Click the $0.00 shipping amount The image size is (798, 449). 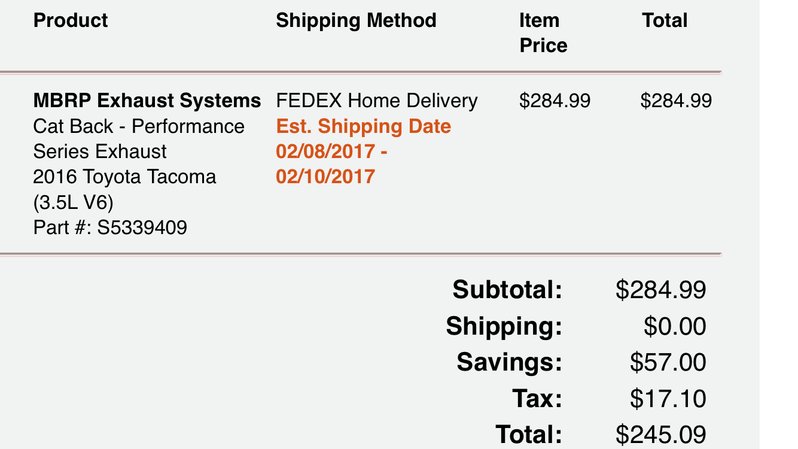click(675, 326)
